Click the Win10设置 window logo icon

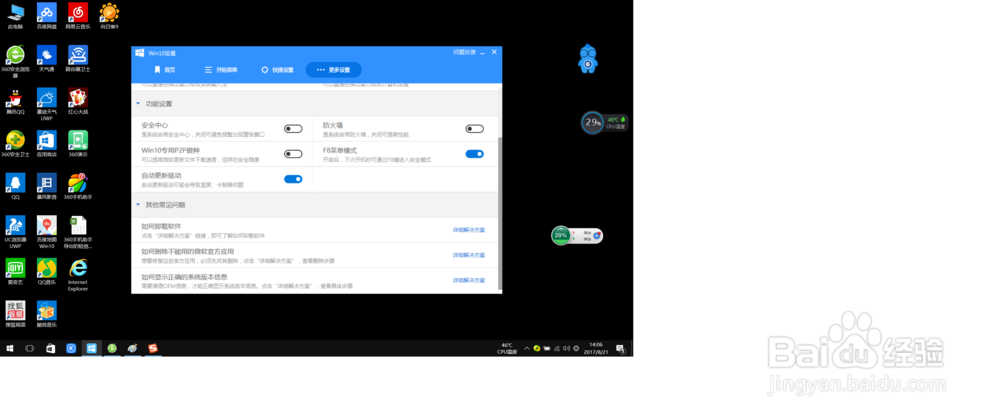140,52
